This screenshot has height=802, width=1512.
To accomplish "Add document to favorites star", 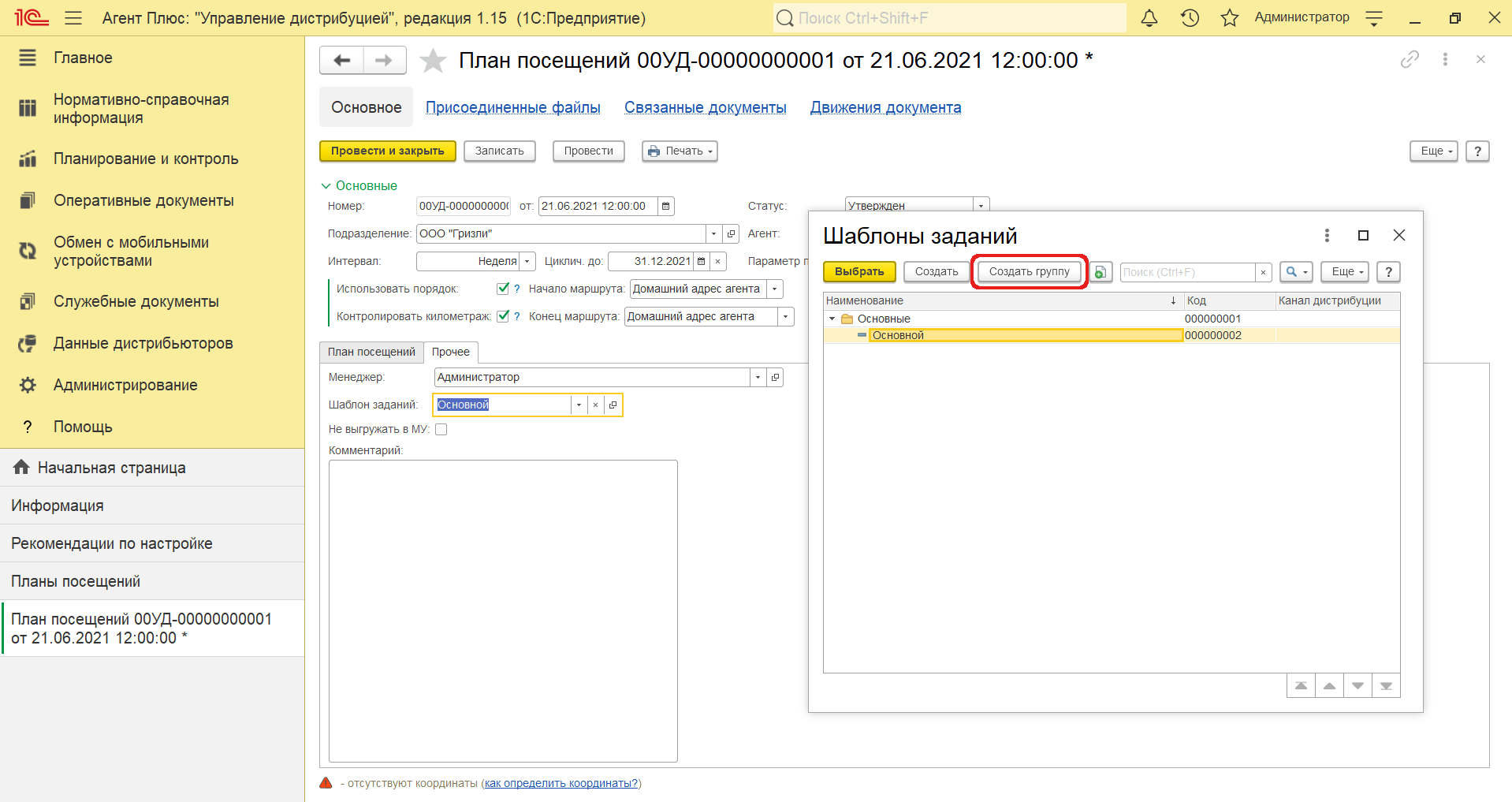I will point(433,61).
